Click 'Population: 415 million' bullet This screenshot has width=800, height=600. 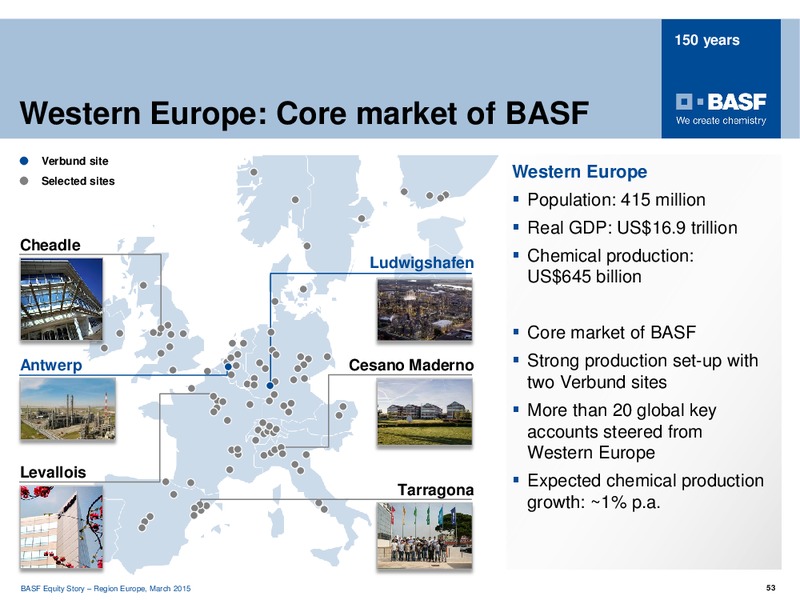[616, 200]
